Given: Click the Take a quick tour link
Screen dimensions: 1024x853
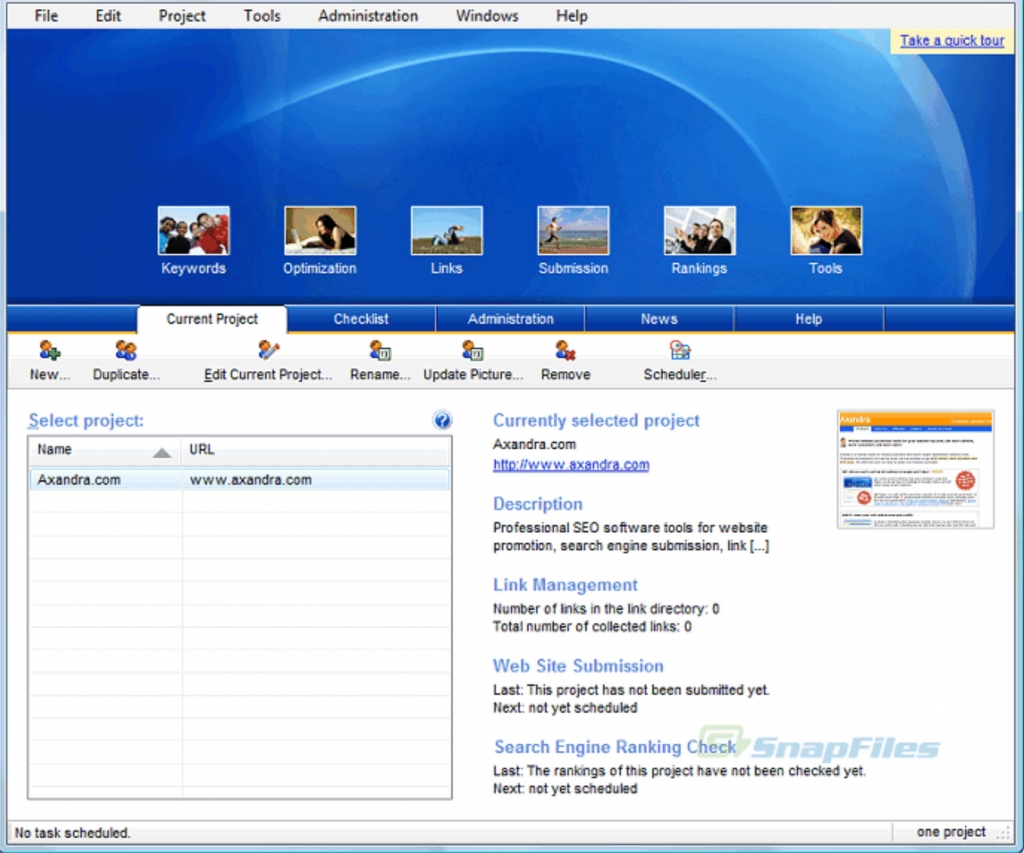Looking at the screenshot, I should pyautogui.click(x=952, y=40).
